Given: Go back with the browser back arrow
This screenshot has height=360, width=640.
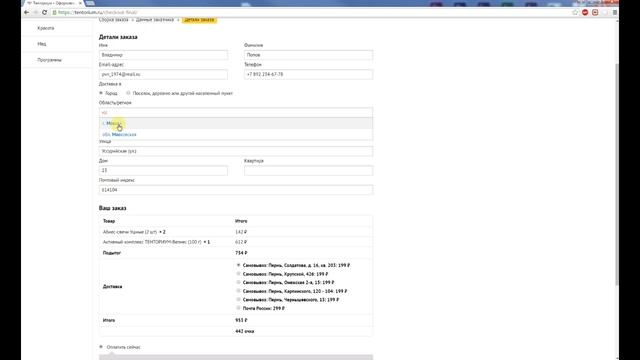Looking at the screenshot, I should (x=27, y=12).
